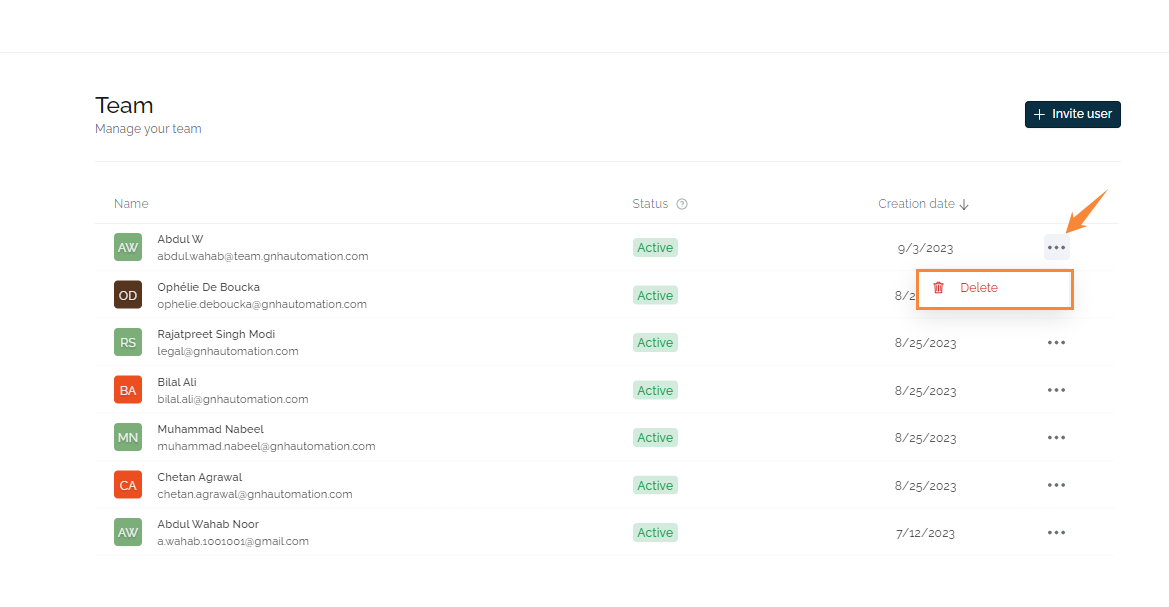Click Abdul W's email address

pyautogui.click(x=262, y=256)
